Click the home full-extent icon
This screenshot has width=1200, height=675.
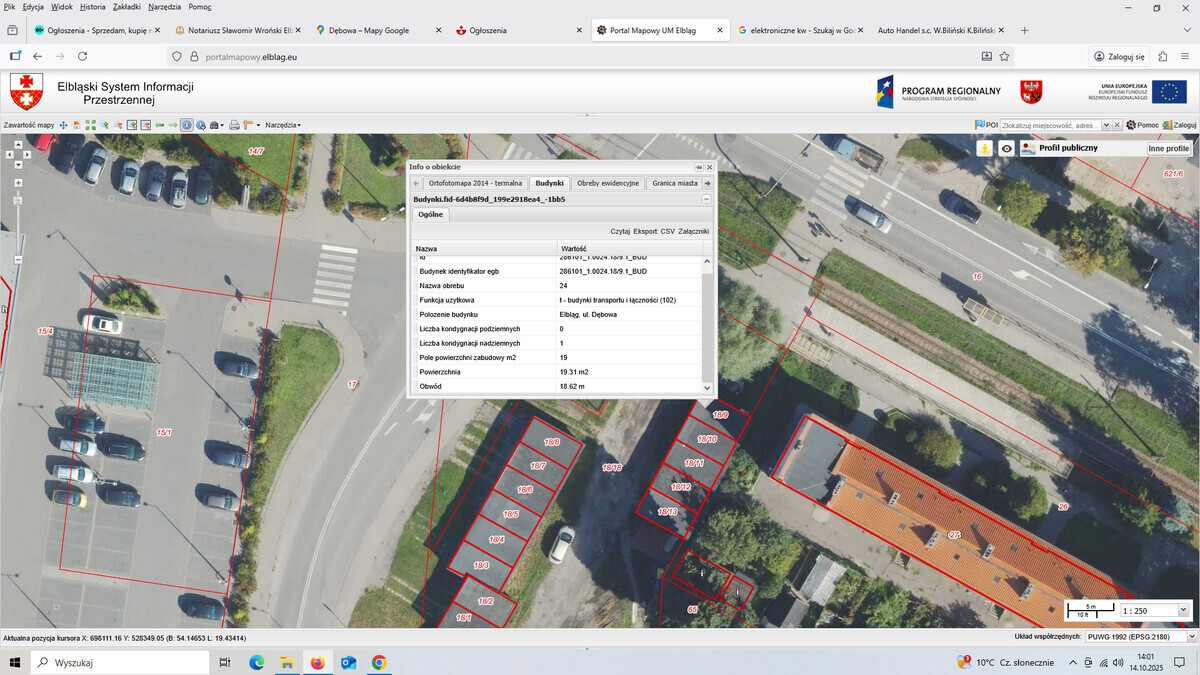coord(76,125)
